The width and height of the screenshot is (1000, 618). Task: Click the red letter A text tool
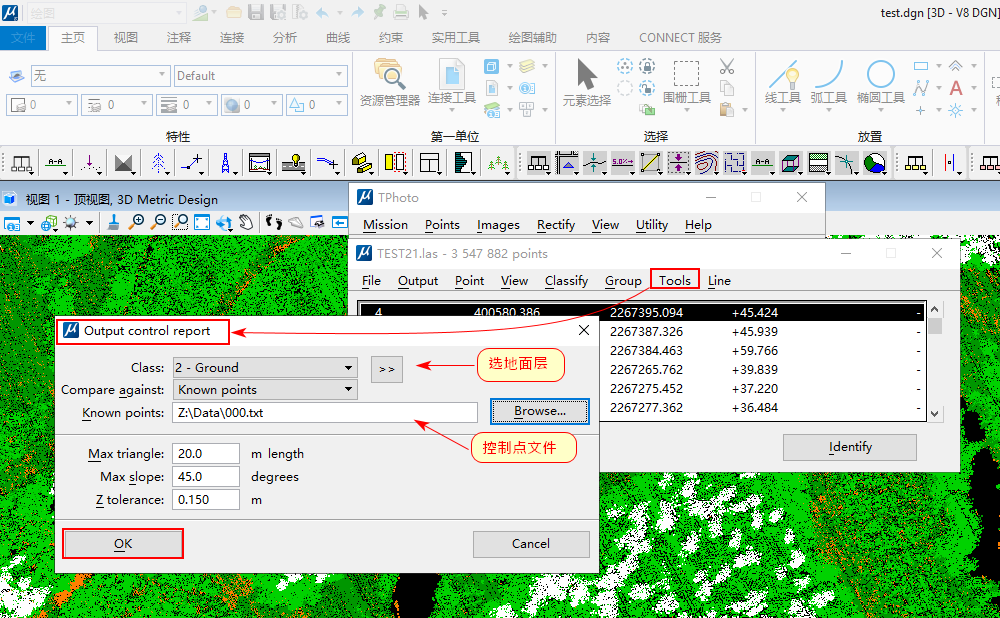point(955,88)
